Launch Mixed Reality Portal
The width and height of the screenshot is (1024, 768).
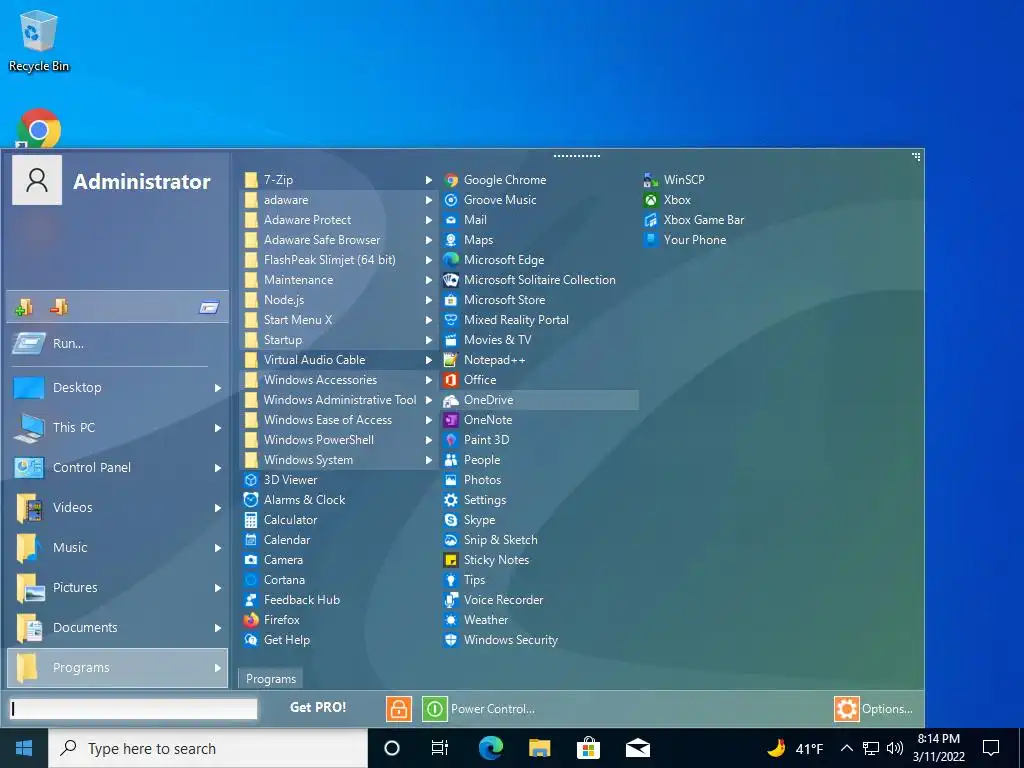506,320
